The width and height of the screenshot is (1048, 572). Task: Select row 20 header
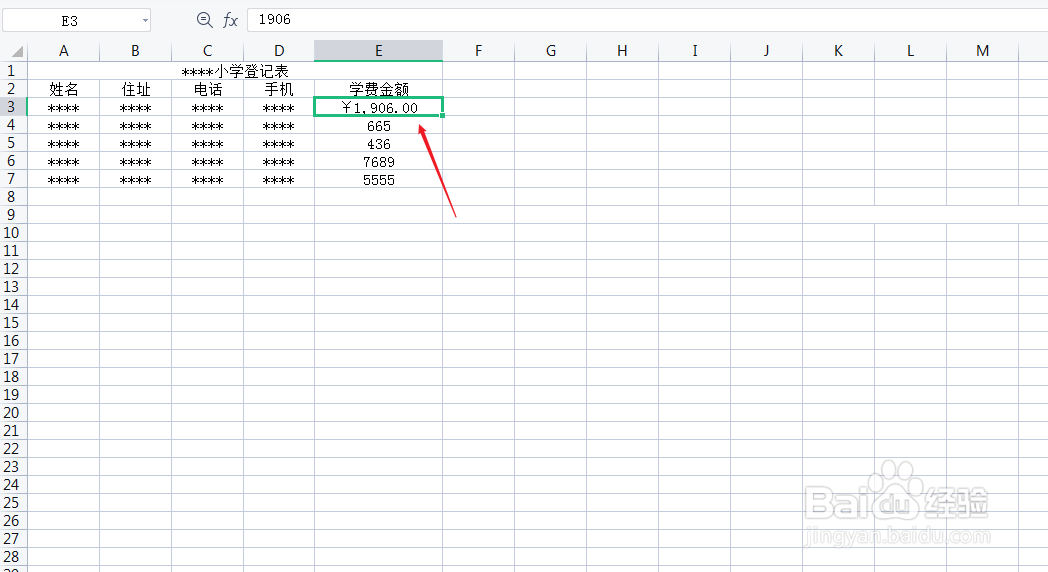coord(11,413)
